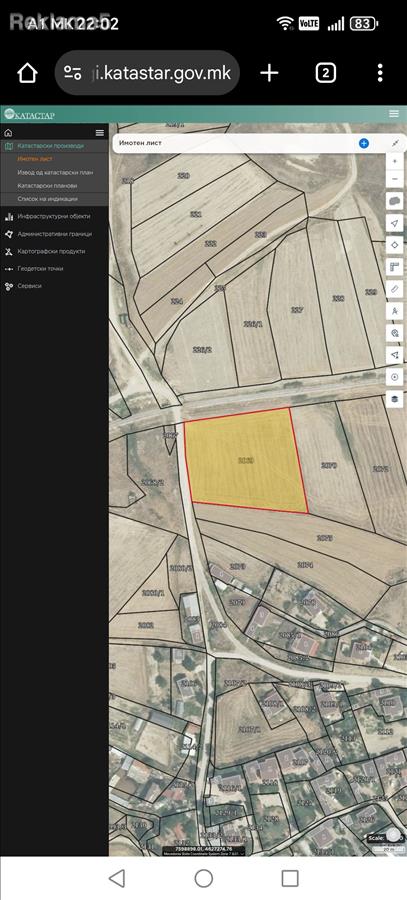
Task: Select the ruler measure tool
Action: coord(394,289)
